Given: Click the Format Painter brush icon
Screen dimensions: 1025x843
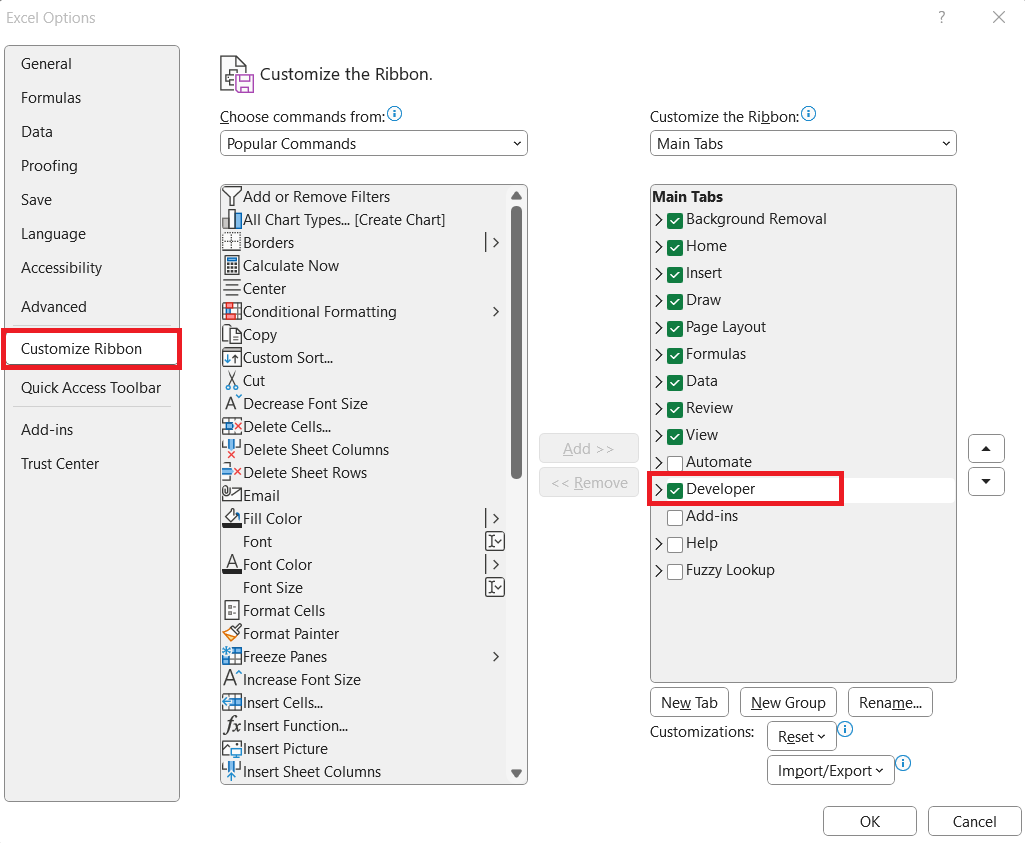Looking at the screenshot, I should click(231, 633).
